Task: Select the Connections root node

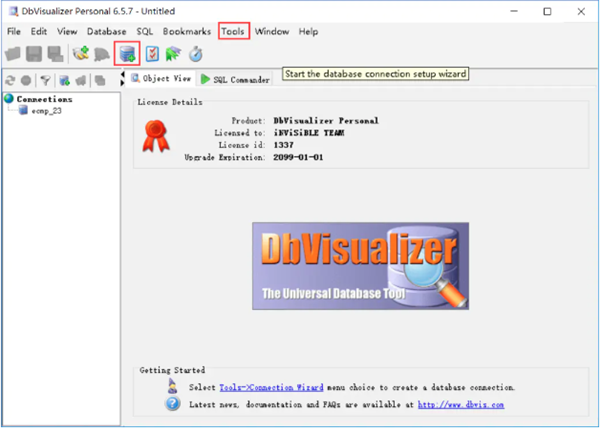Action: coord(43,99)
